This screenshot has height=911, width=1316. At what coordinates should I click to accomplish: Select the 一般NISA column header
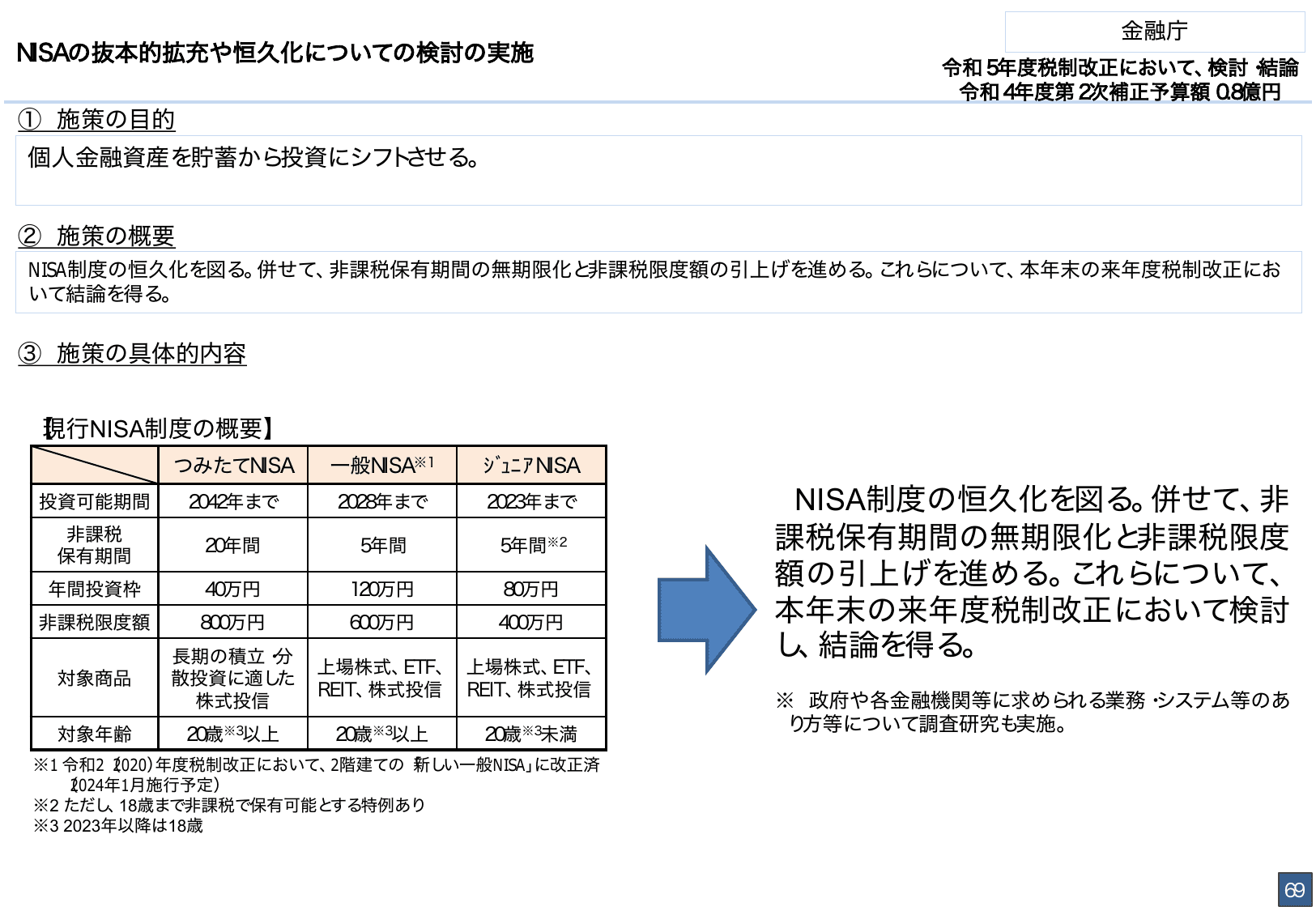[x=381, y=465]
